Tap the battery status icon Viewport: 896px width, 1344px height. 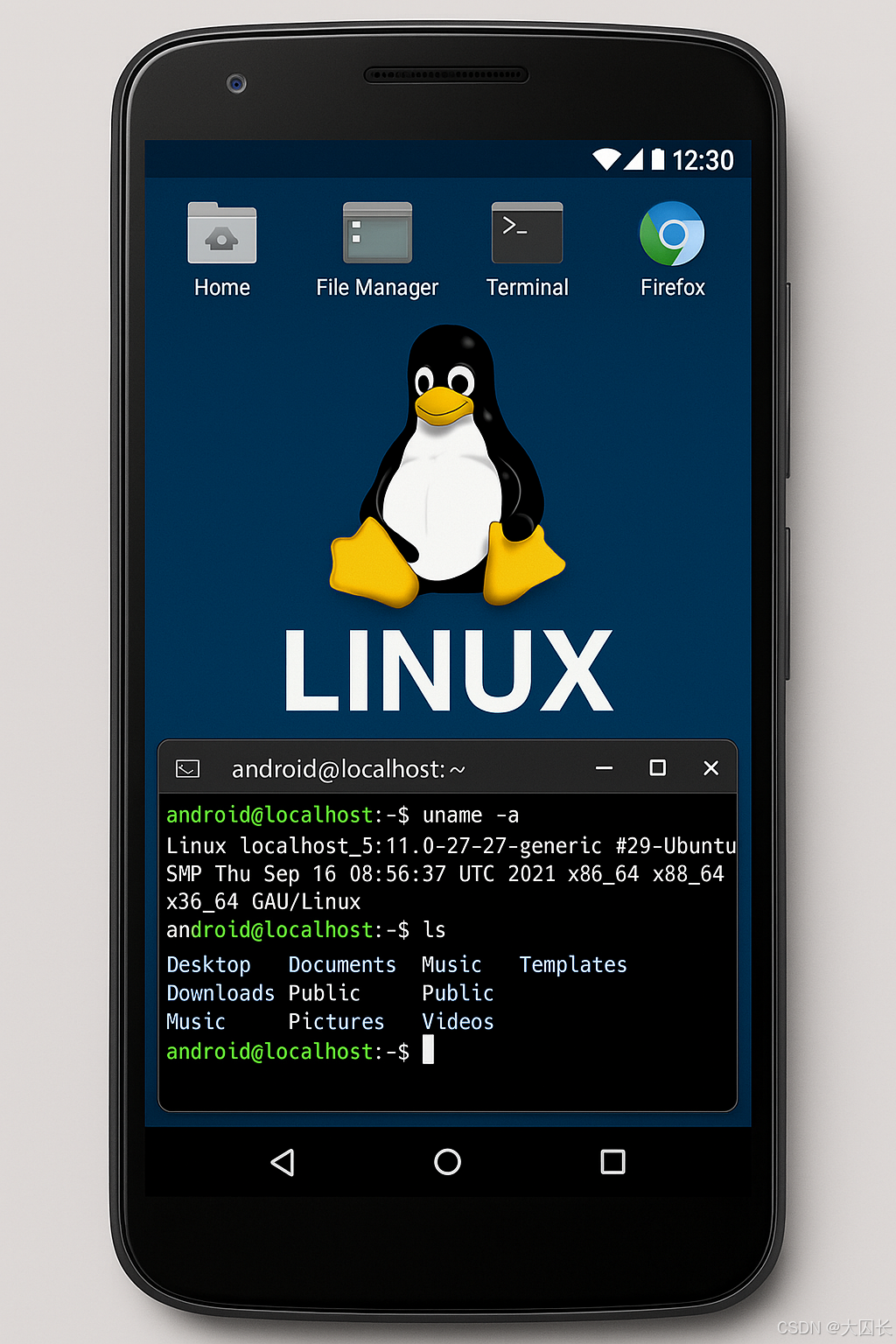tap(658, 159)
